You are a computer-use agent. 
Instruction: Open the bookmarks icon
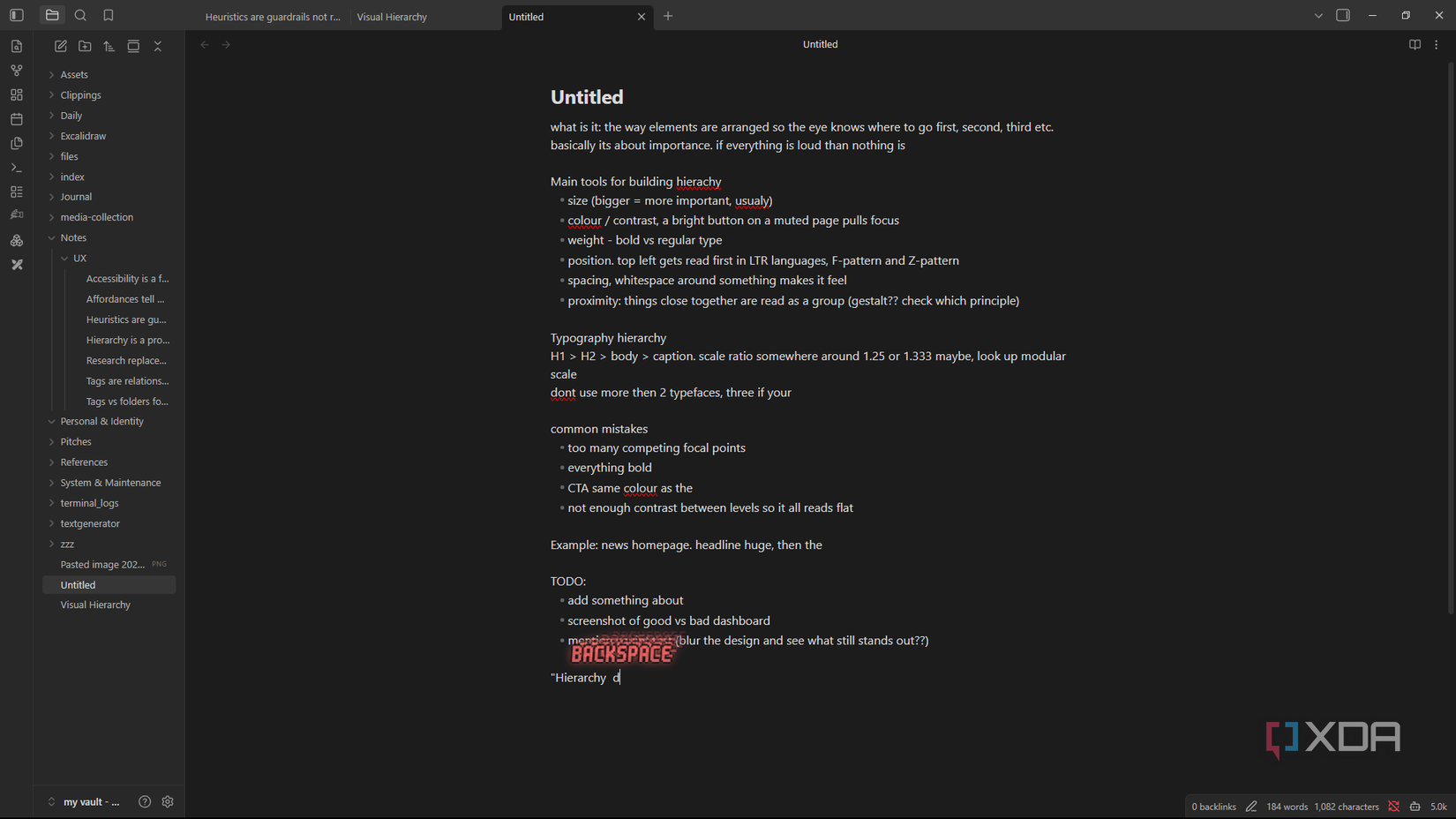click(109, 15)
